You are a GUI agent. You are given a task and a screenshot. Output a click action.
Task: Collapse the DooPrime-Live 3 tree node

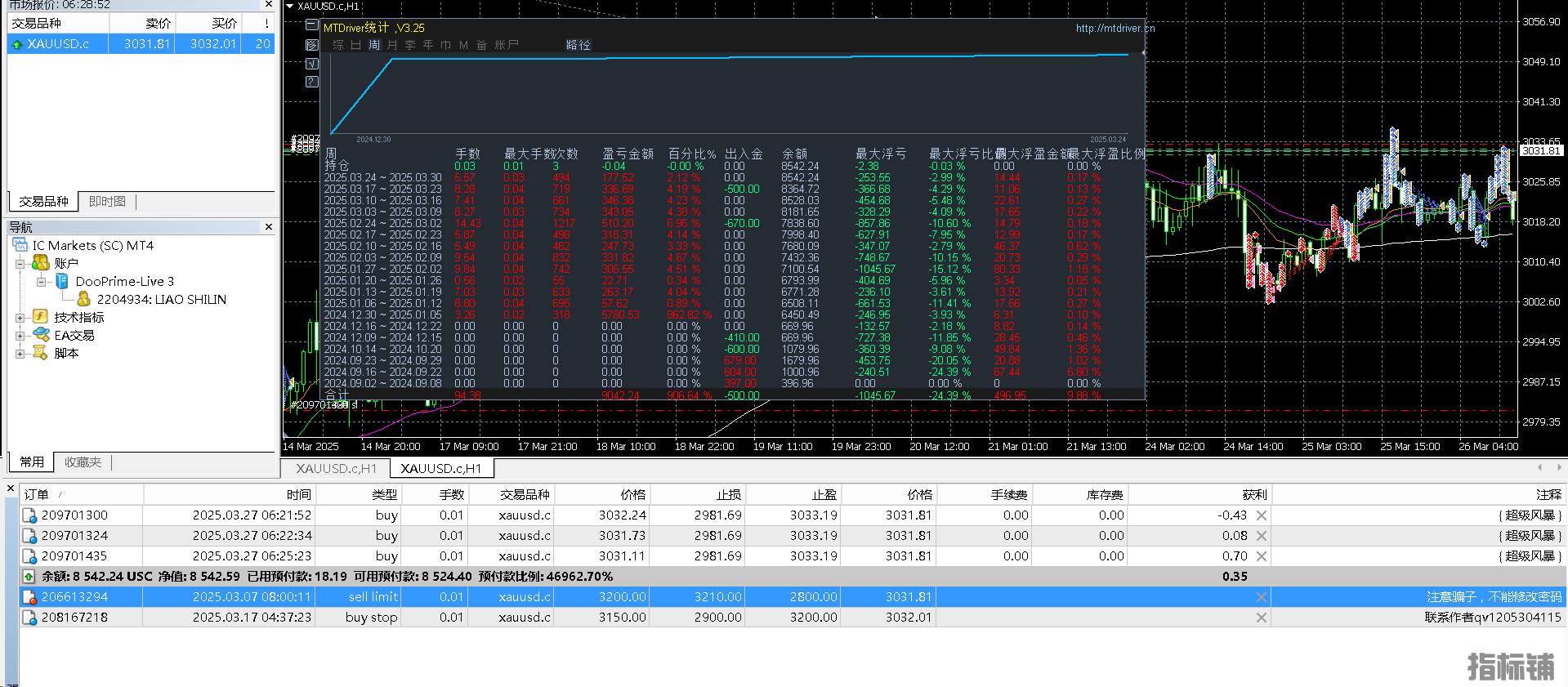tap(41, 282)
